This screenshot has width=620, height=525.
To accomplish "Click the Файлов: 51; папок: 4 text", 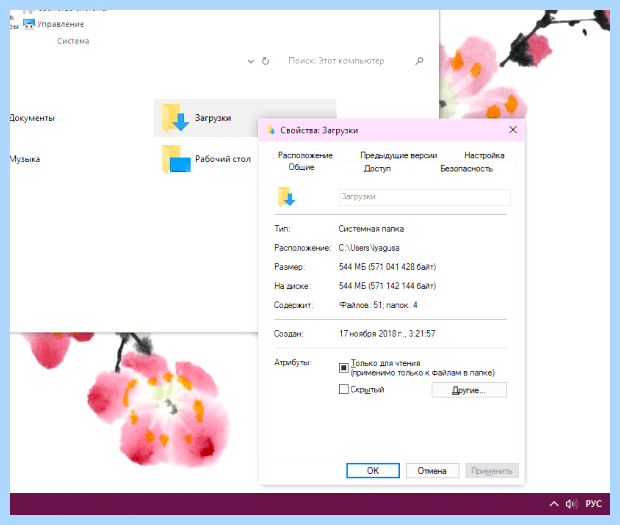I will click(378, 305).
